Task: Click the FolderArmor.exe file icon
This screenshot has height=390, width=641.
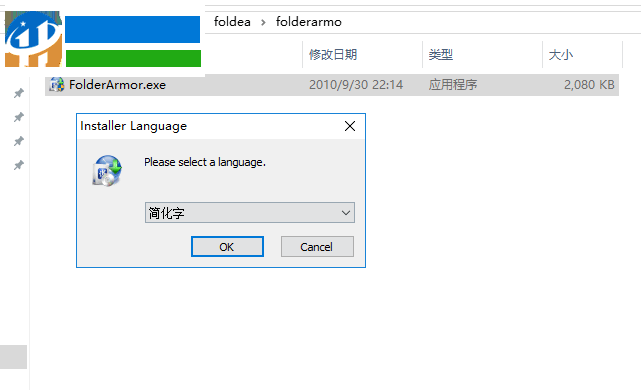Action: [x=57, y=85]
